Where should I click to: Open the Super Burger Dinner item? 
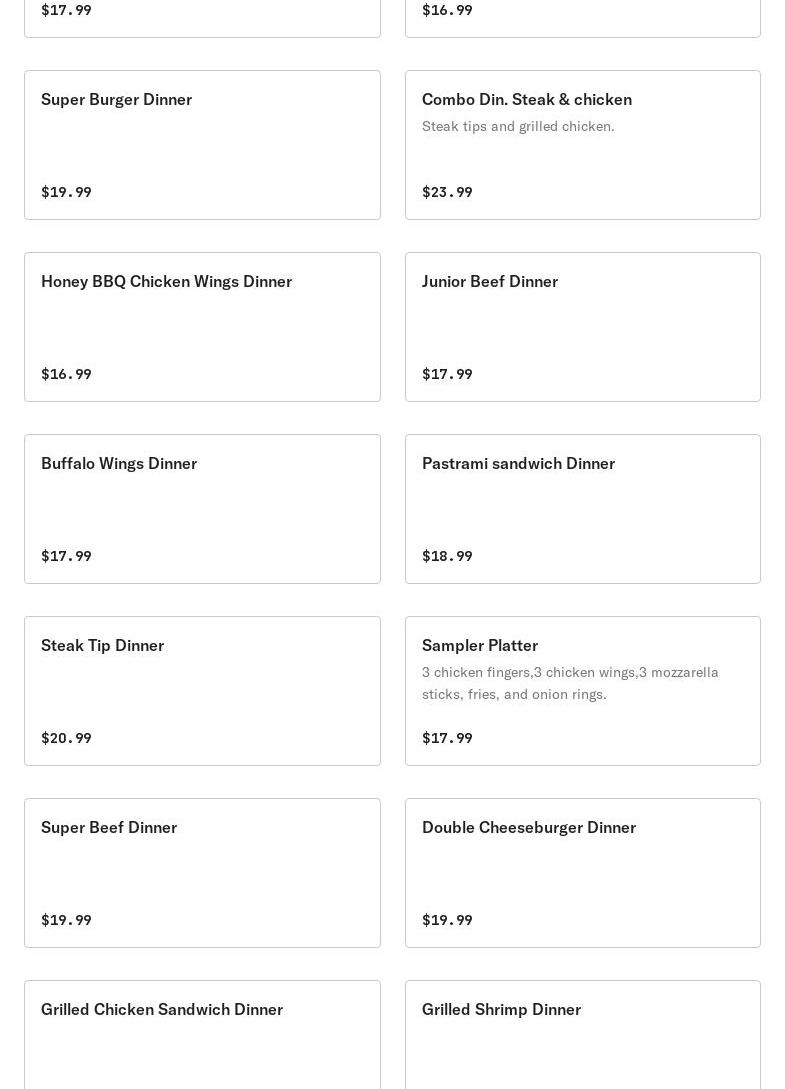(202, 144)
